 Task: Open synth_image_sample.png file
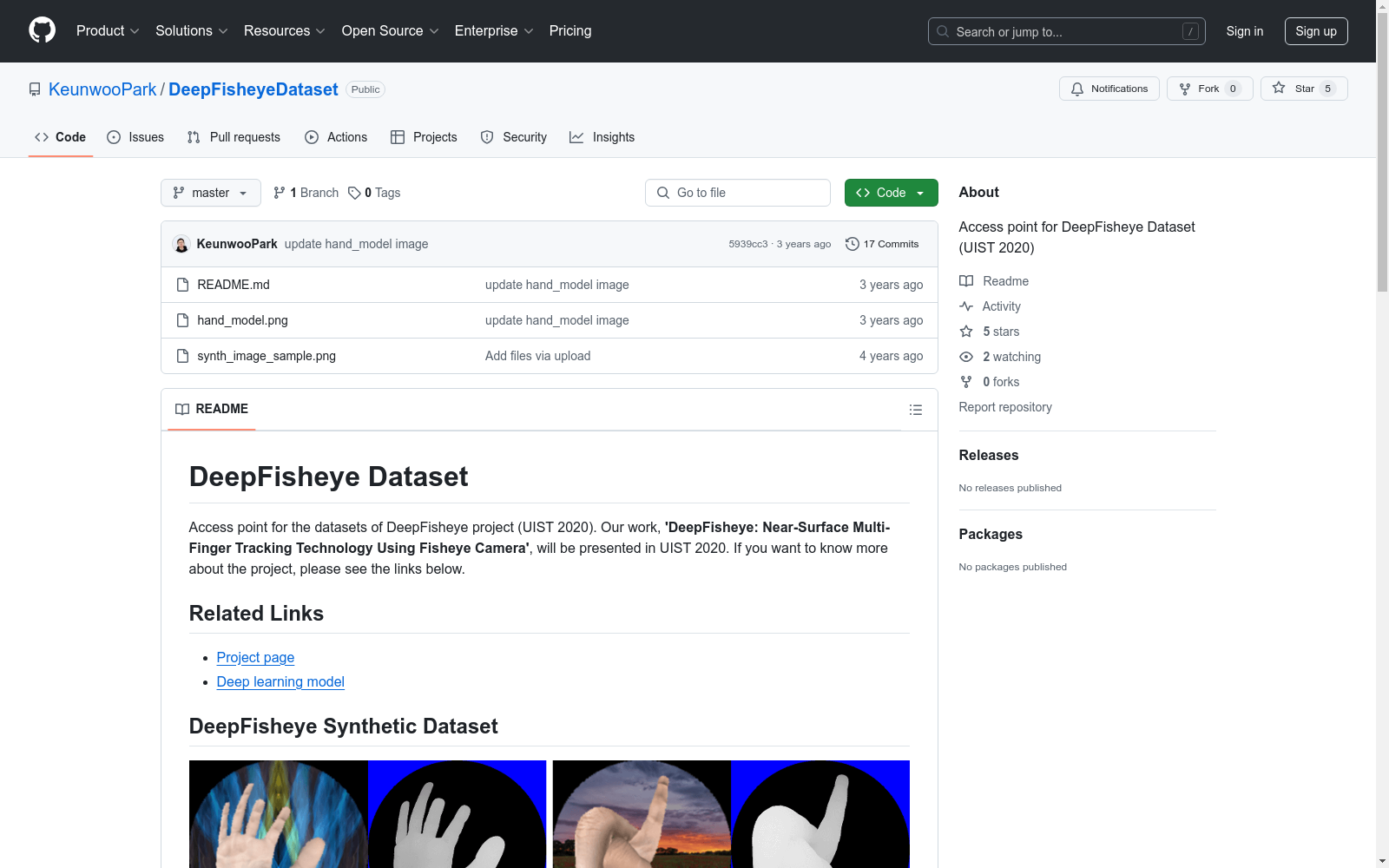(x=267, y=356)
